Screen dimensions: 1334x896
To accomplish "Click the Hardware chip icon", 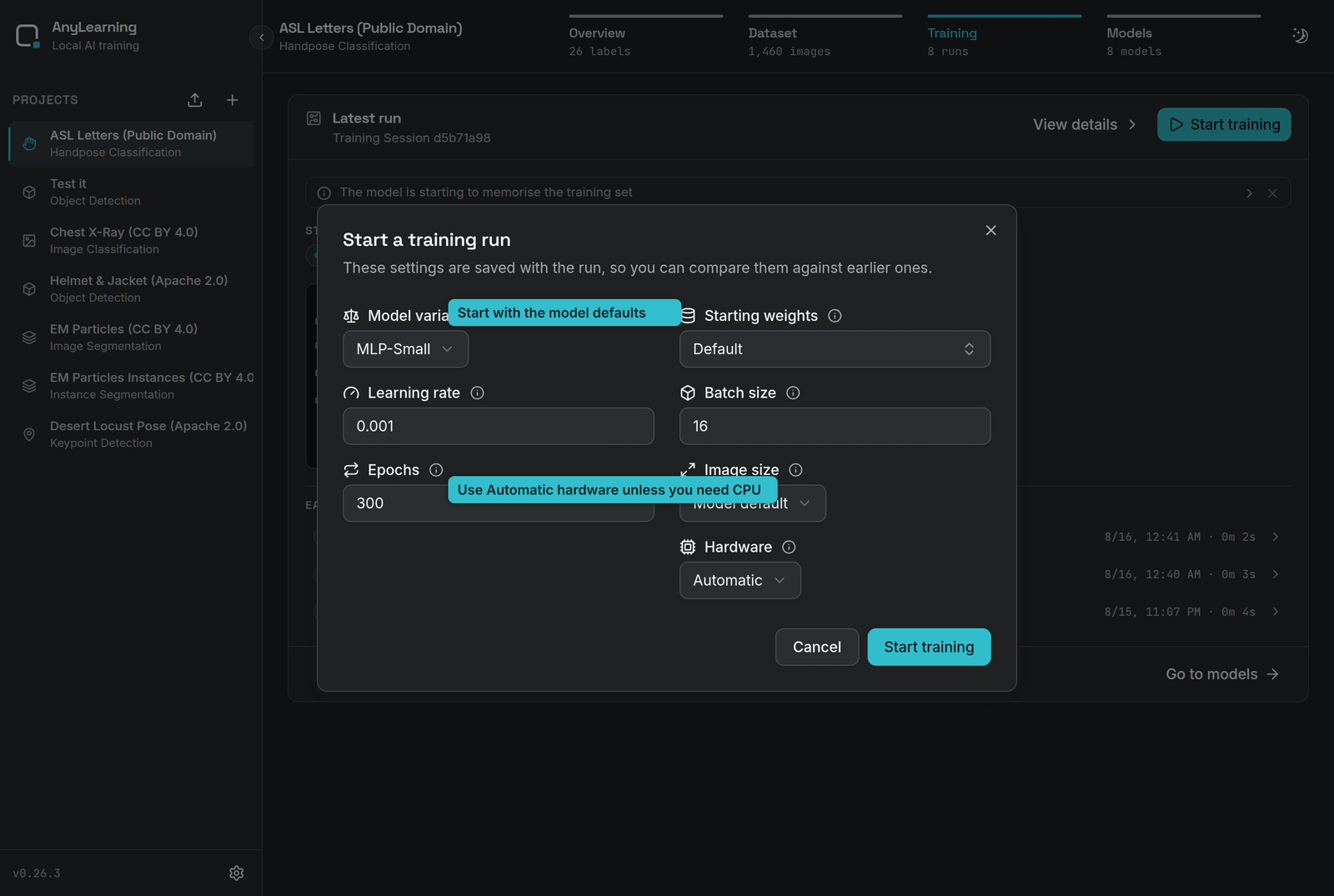I will [688, 547].
